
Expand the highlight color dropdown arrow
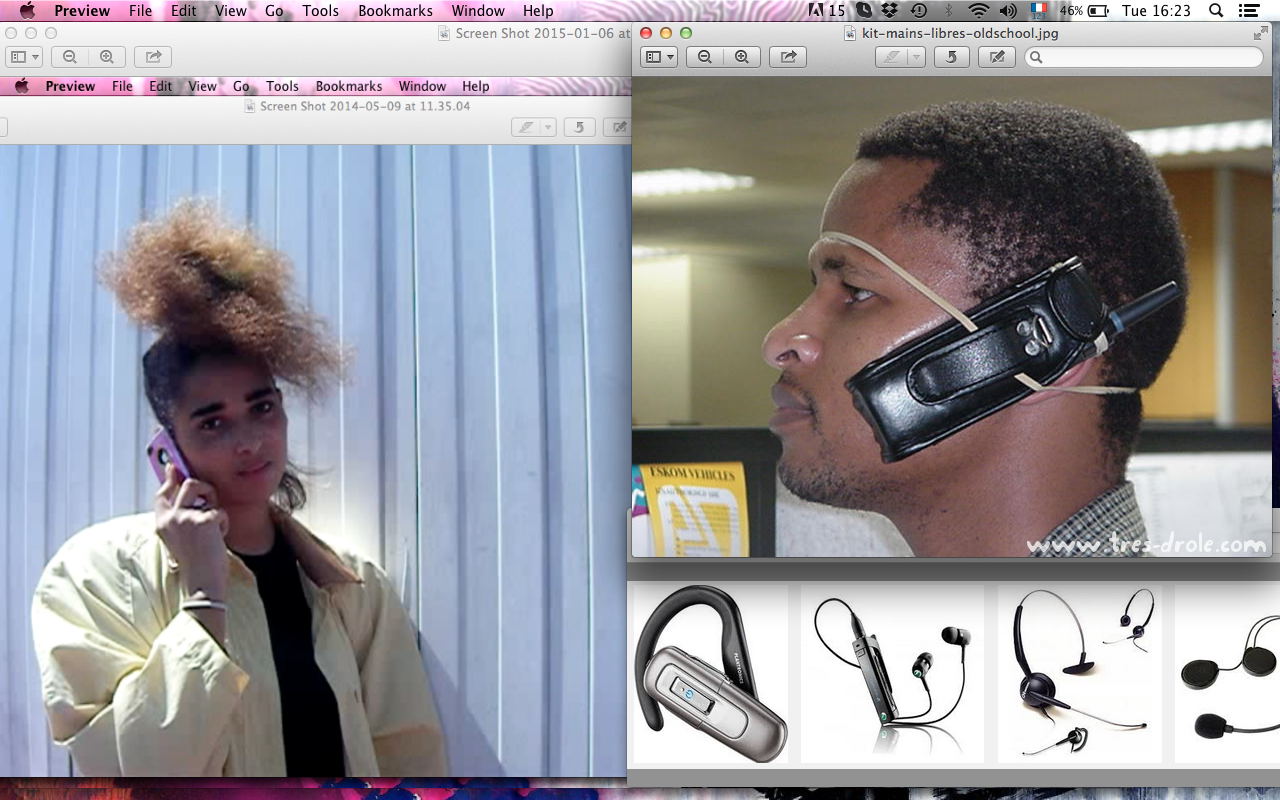click(916, 57)
